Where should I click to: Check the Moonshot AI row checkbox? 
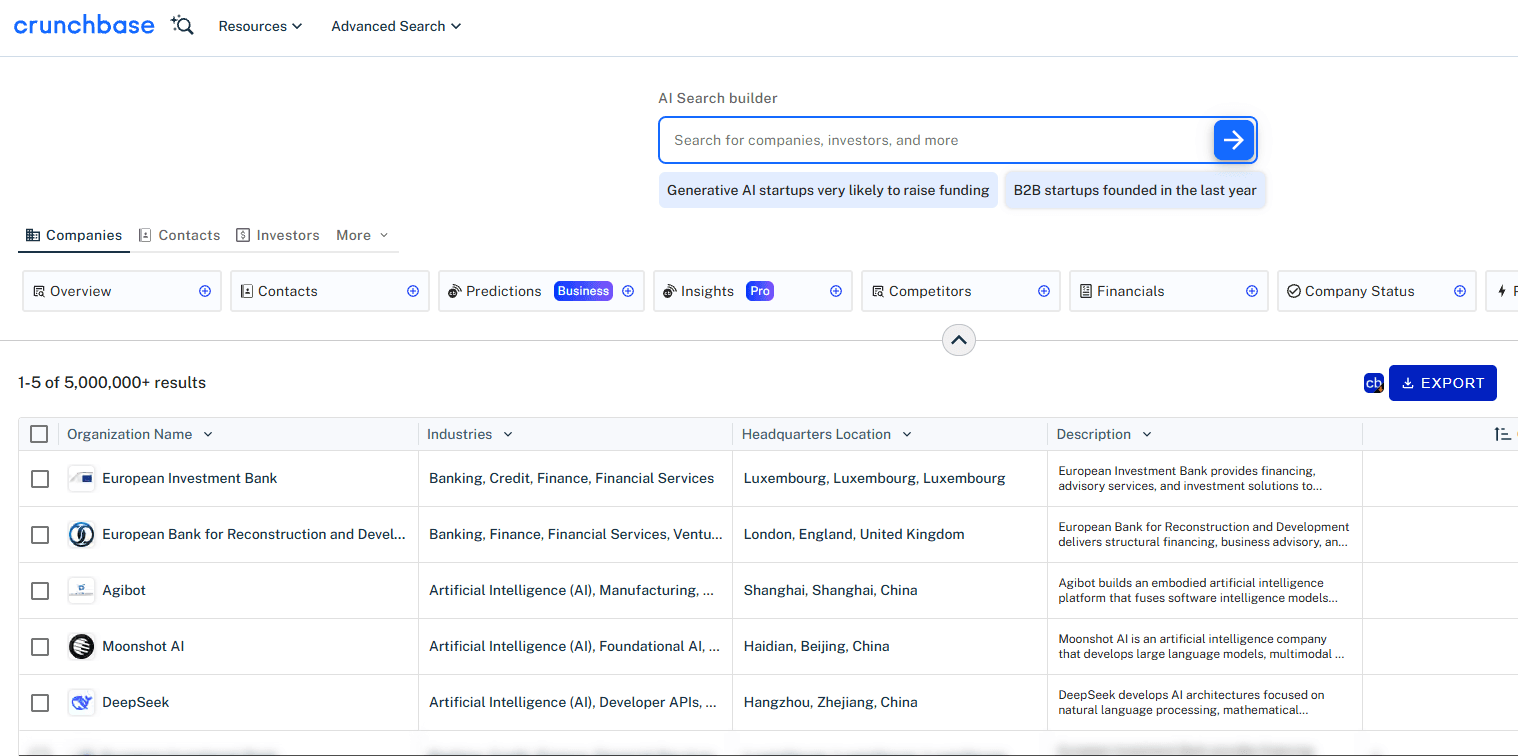pos(40,647)
